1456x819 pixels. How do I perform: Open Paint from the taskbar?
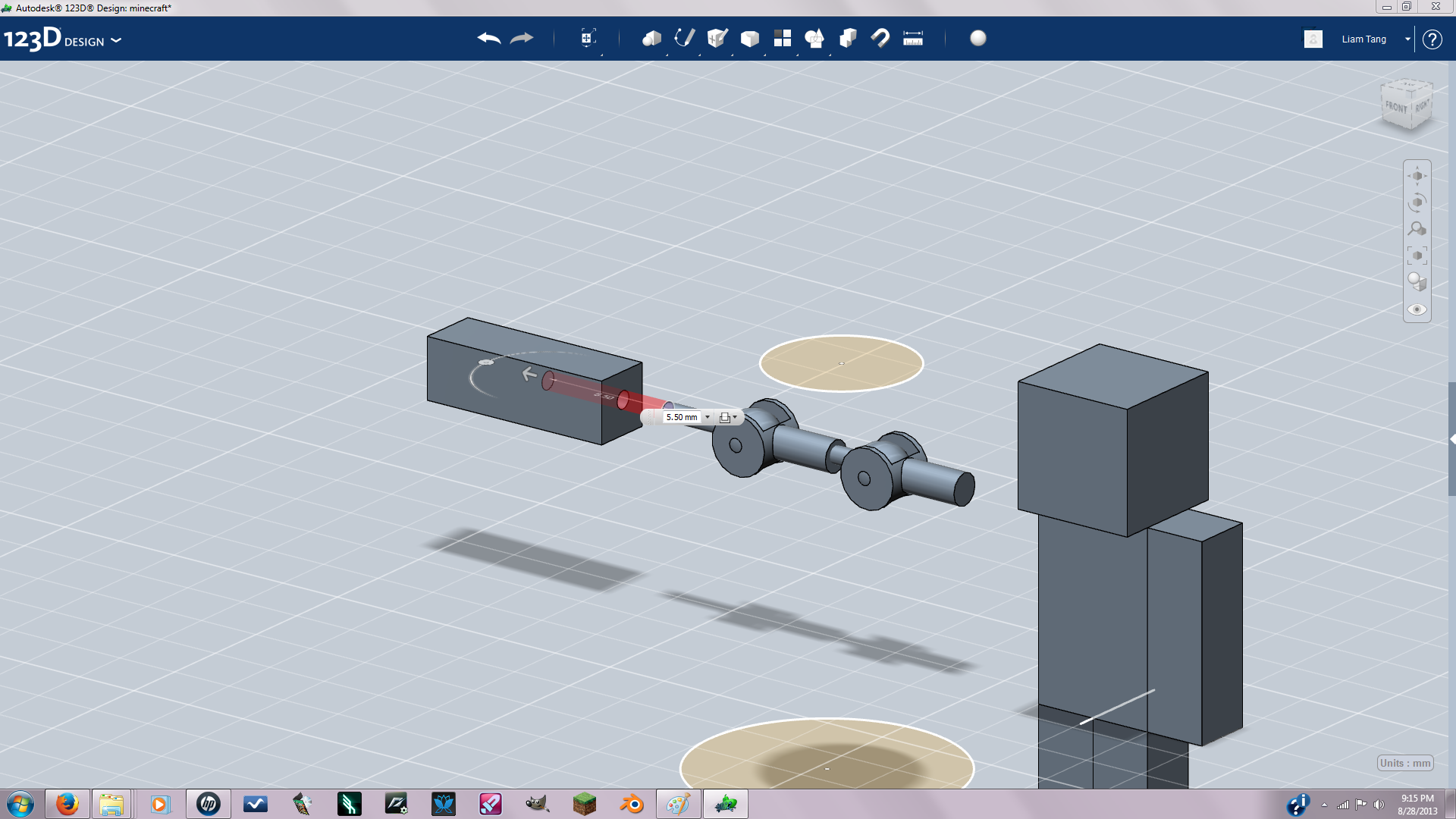(x=678, y=804)
